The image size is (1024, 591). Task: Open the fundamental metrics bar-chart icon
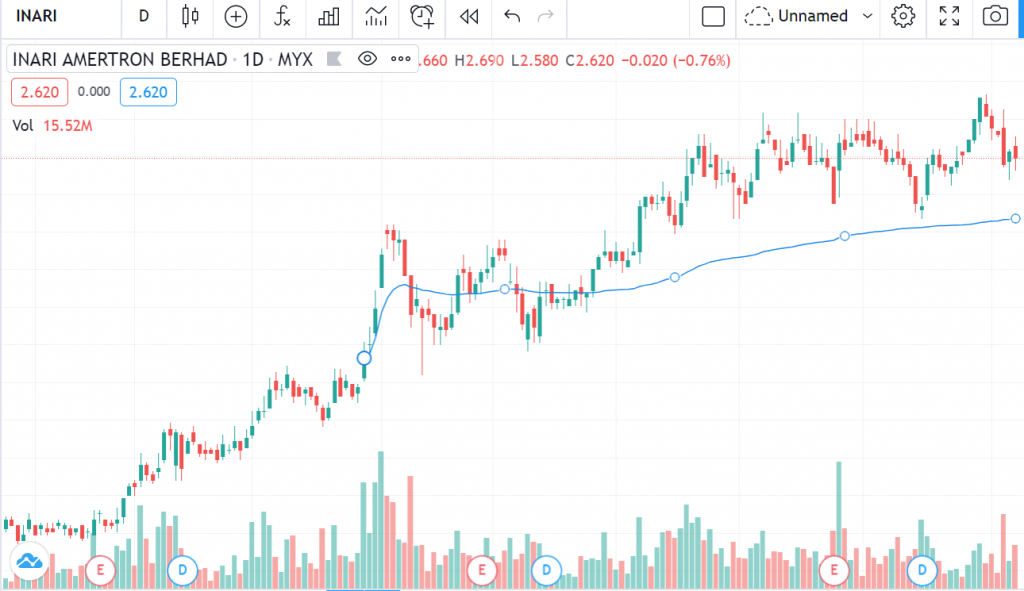point(329,18)
